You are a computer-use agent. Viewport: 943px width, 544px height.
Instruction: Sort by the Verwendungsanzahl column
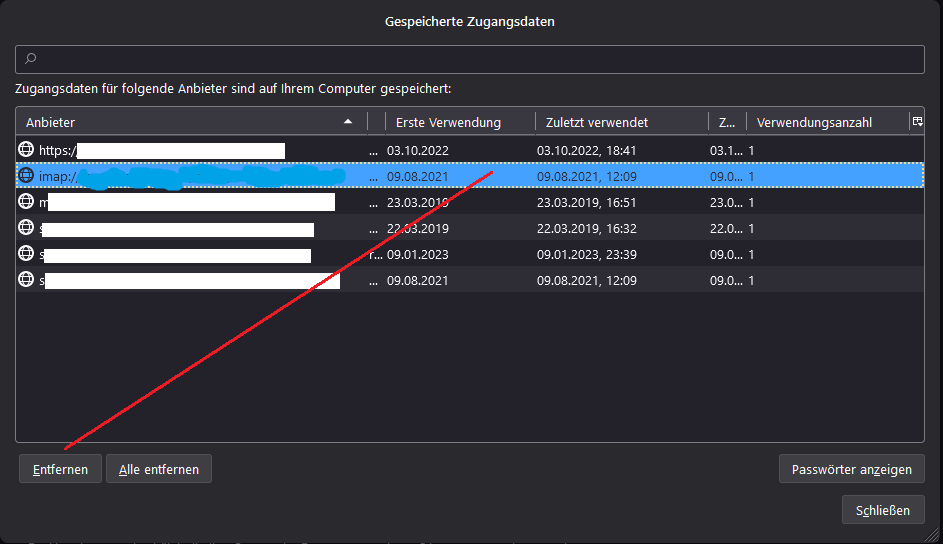pyautogui.click(x=814, y=122)
